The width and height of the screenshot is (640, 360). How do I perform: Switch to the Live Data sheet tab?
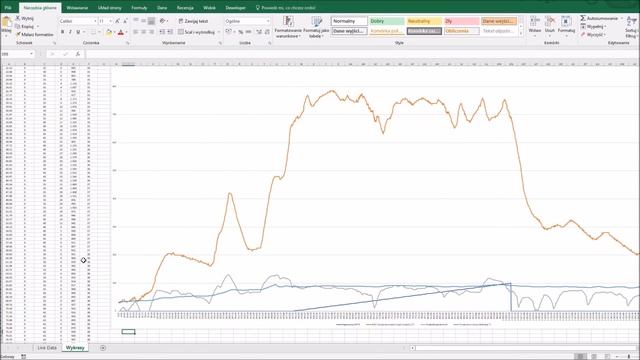(x=47, y=348)
